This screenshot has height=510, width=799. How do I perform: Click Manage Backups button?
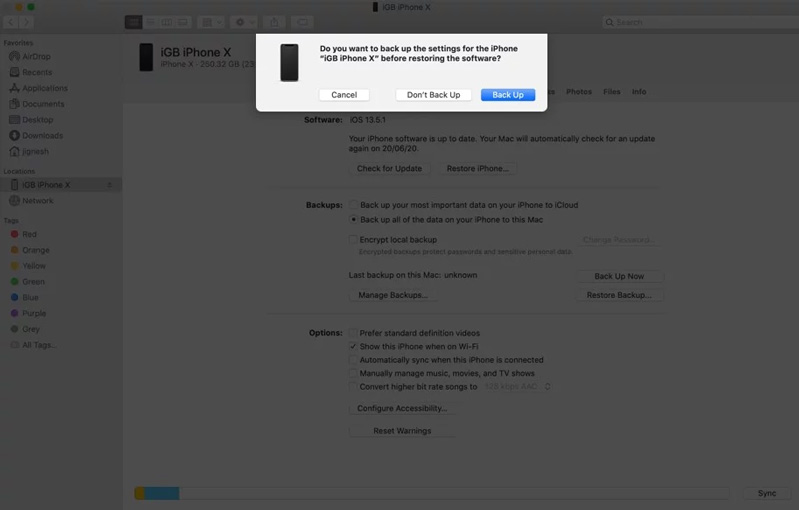[x=393, y=295]
